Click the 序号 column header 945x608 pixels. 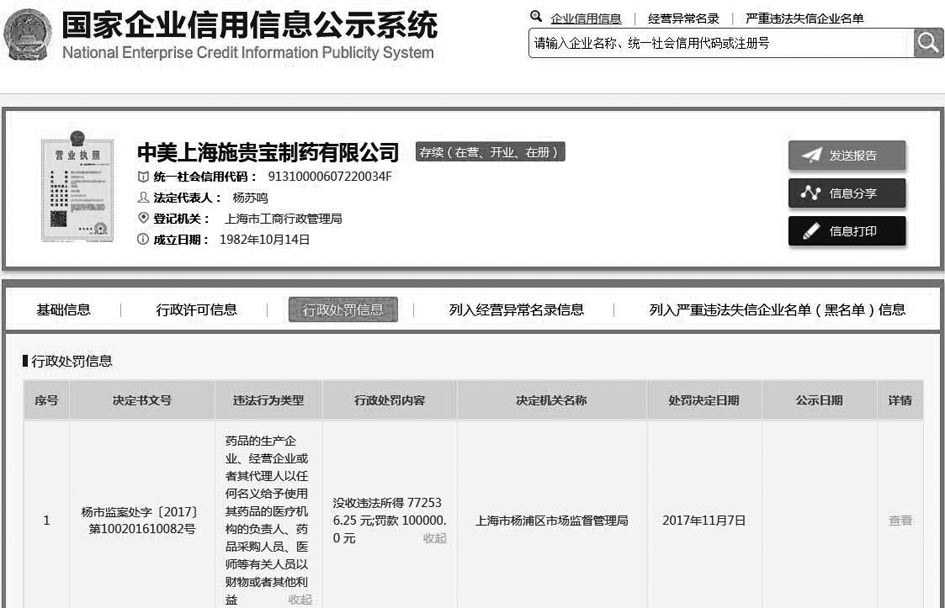tap(46, 400)
